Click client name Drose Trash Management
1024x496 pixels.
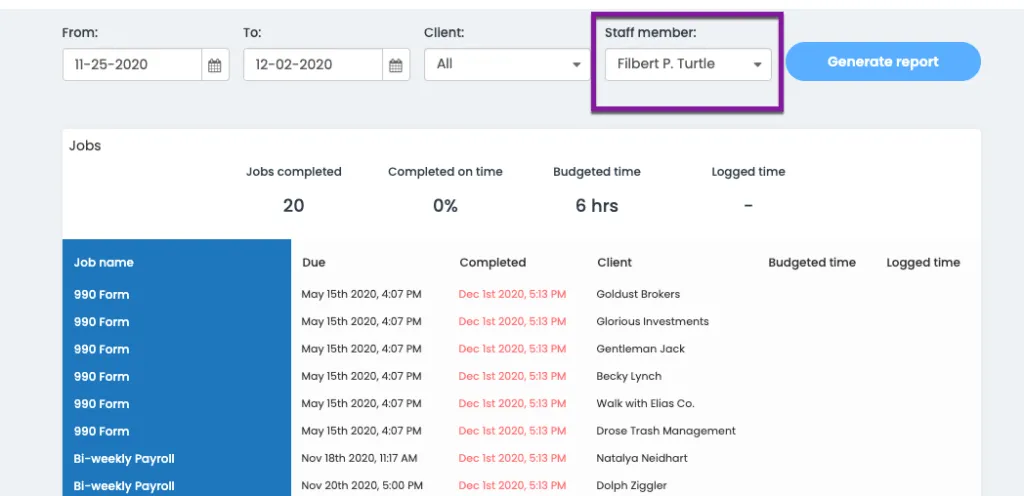666,431
